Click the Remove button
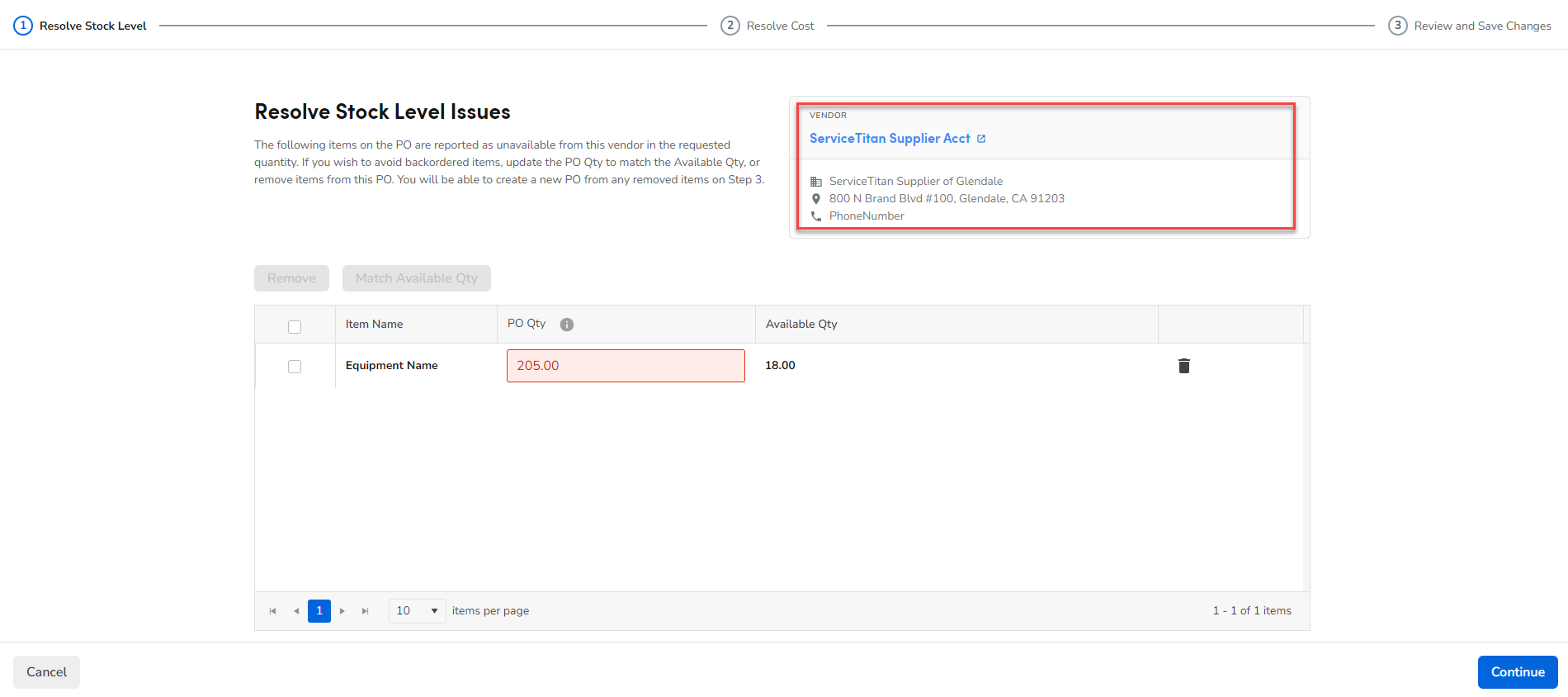The height and width of the screenshot is (697, 1568). pyautogui.click(x=291, y=278)
